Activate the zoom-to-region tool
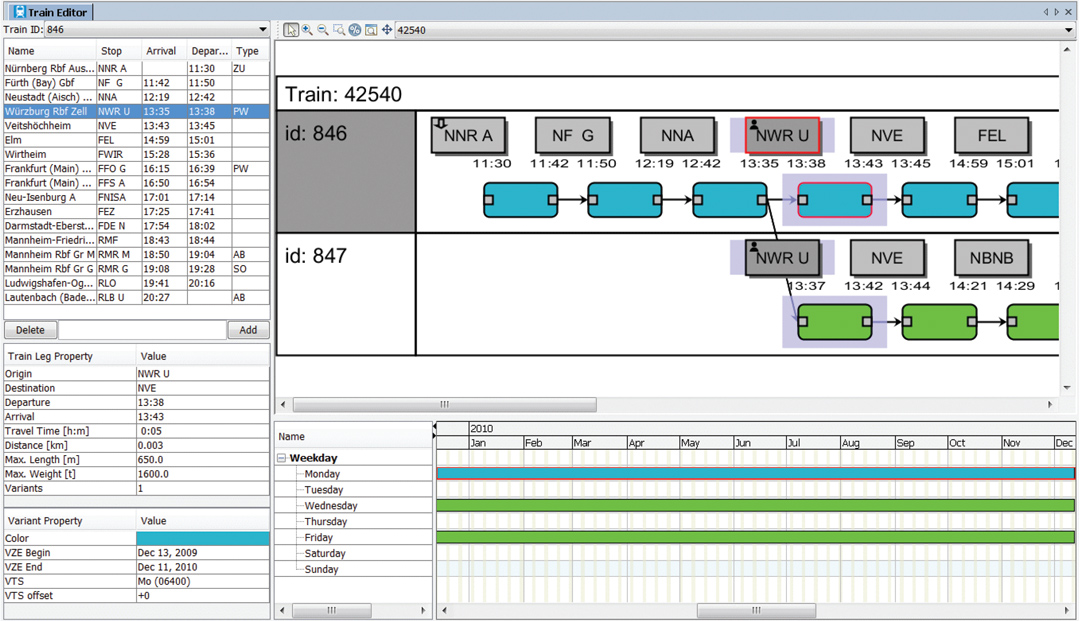 pos(338,30)
